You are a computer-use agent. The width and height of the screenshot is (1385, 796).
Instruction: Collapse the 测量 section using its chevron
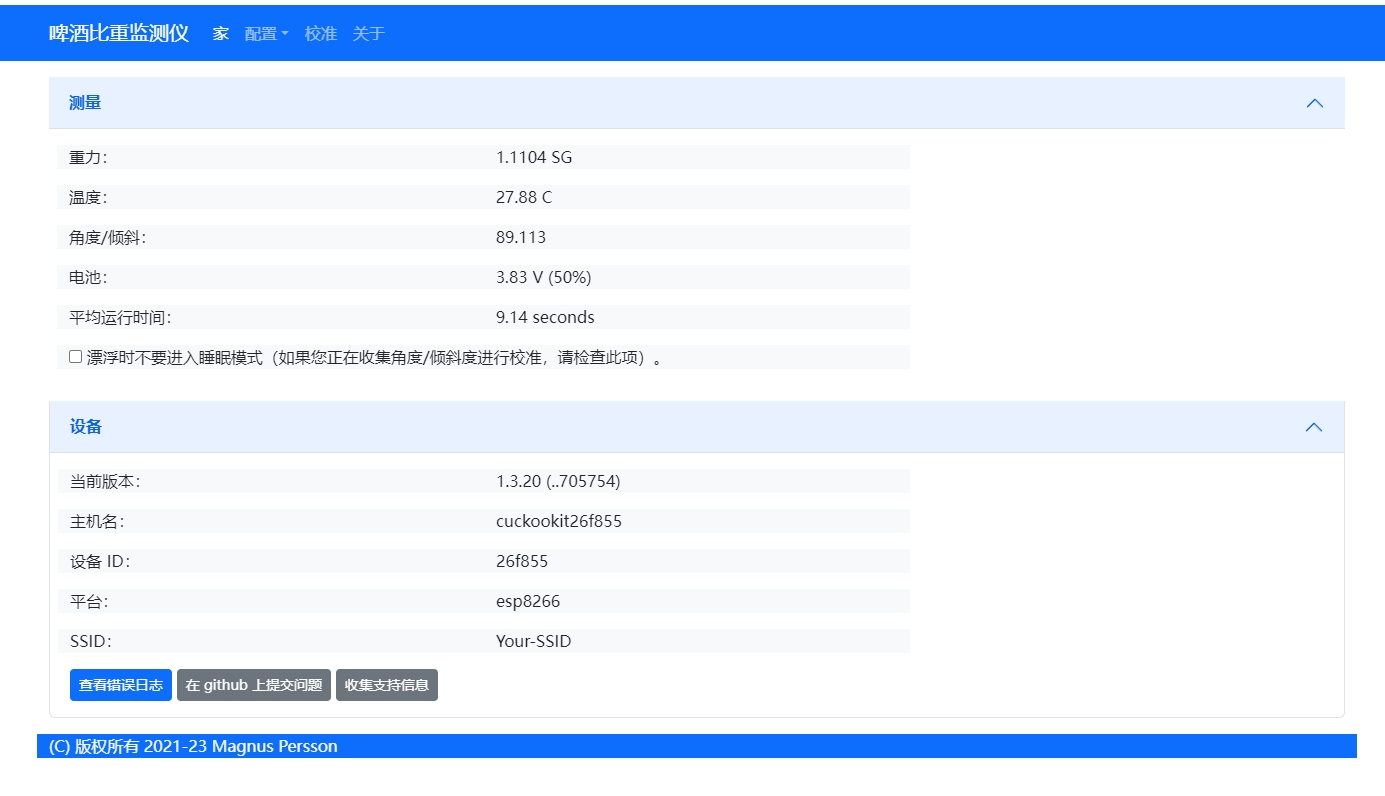(x=1314, y=103)
